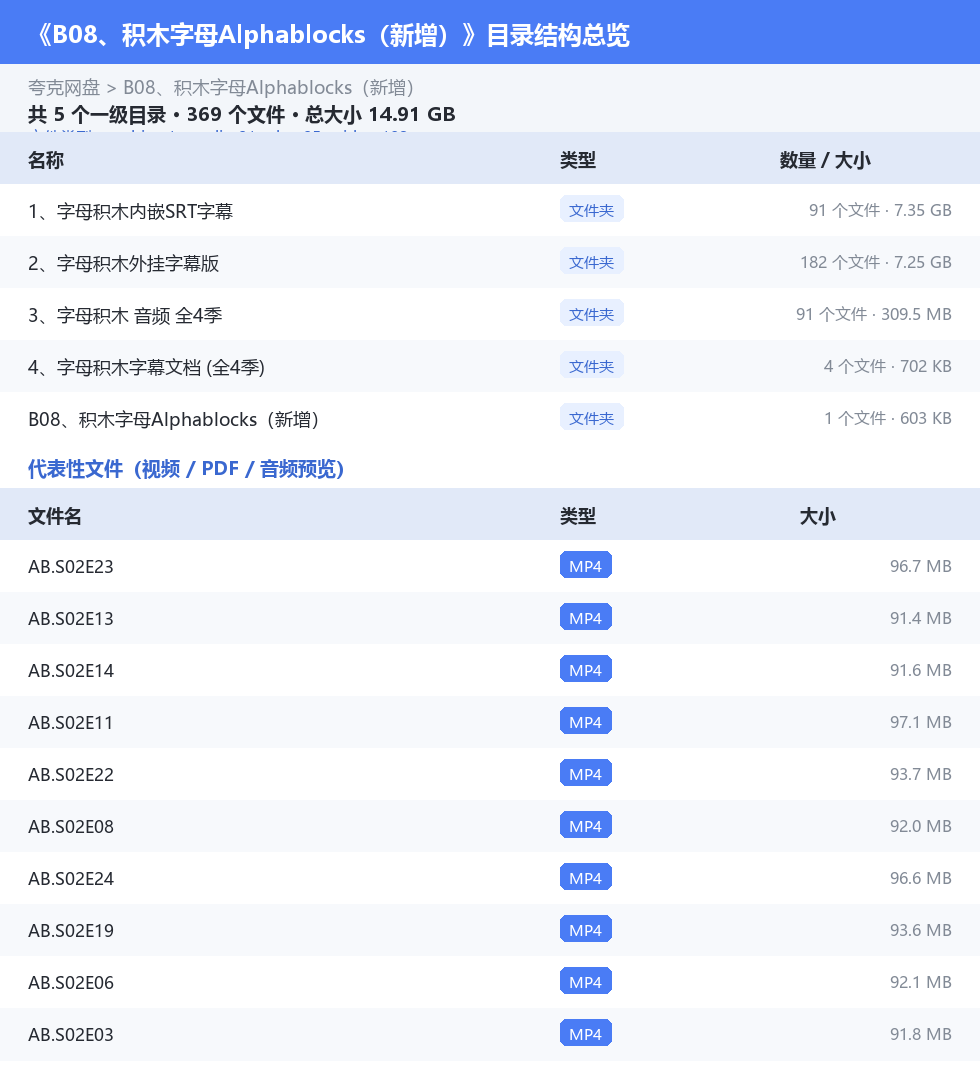
Task: Select the file AB.S02E19
Action: click(71, 930)
